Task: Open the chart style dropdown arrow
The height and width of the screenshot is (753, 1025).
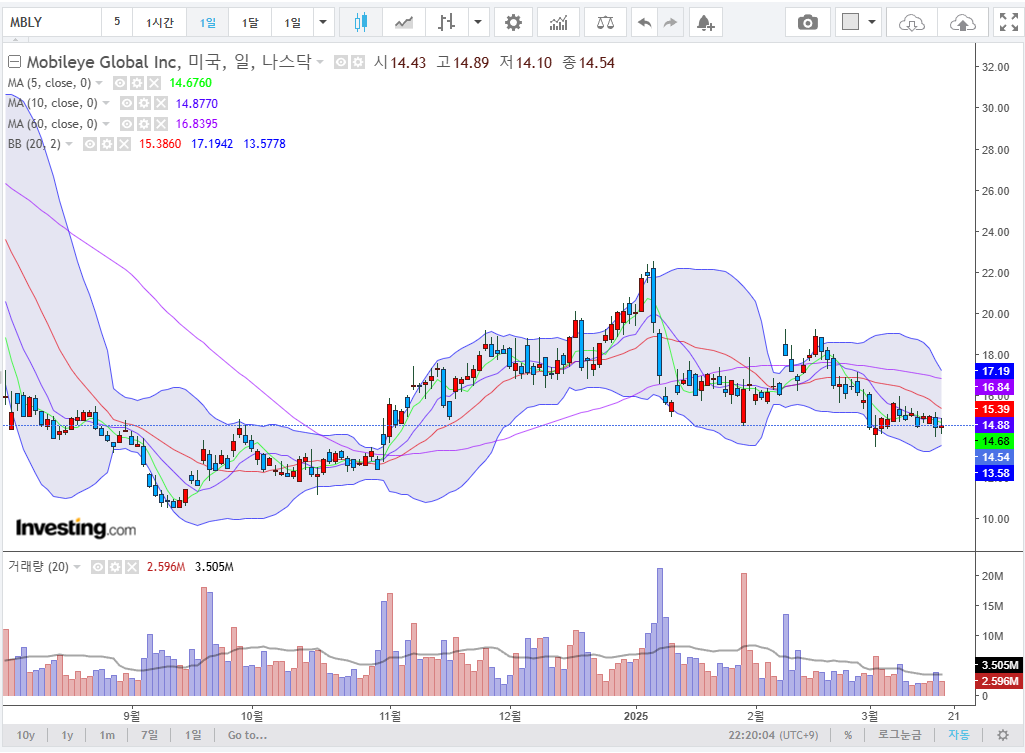Action: 478,23
